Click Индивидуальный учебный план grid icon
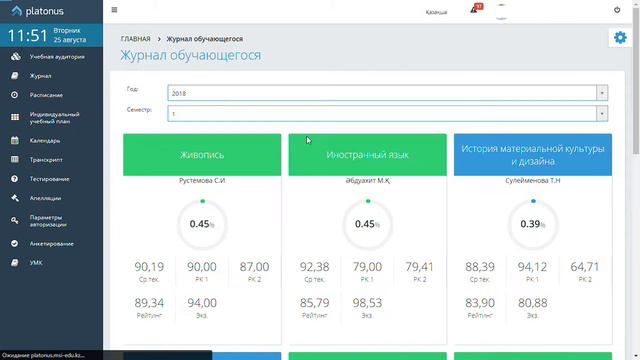 (x=15, y=118)
